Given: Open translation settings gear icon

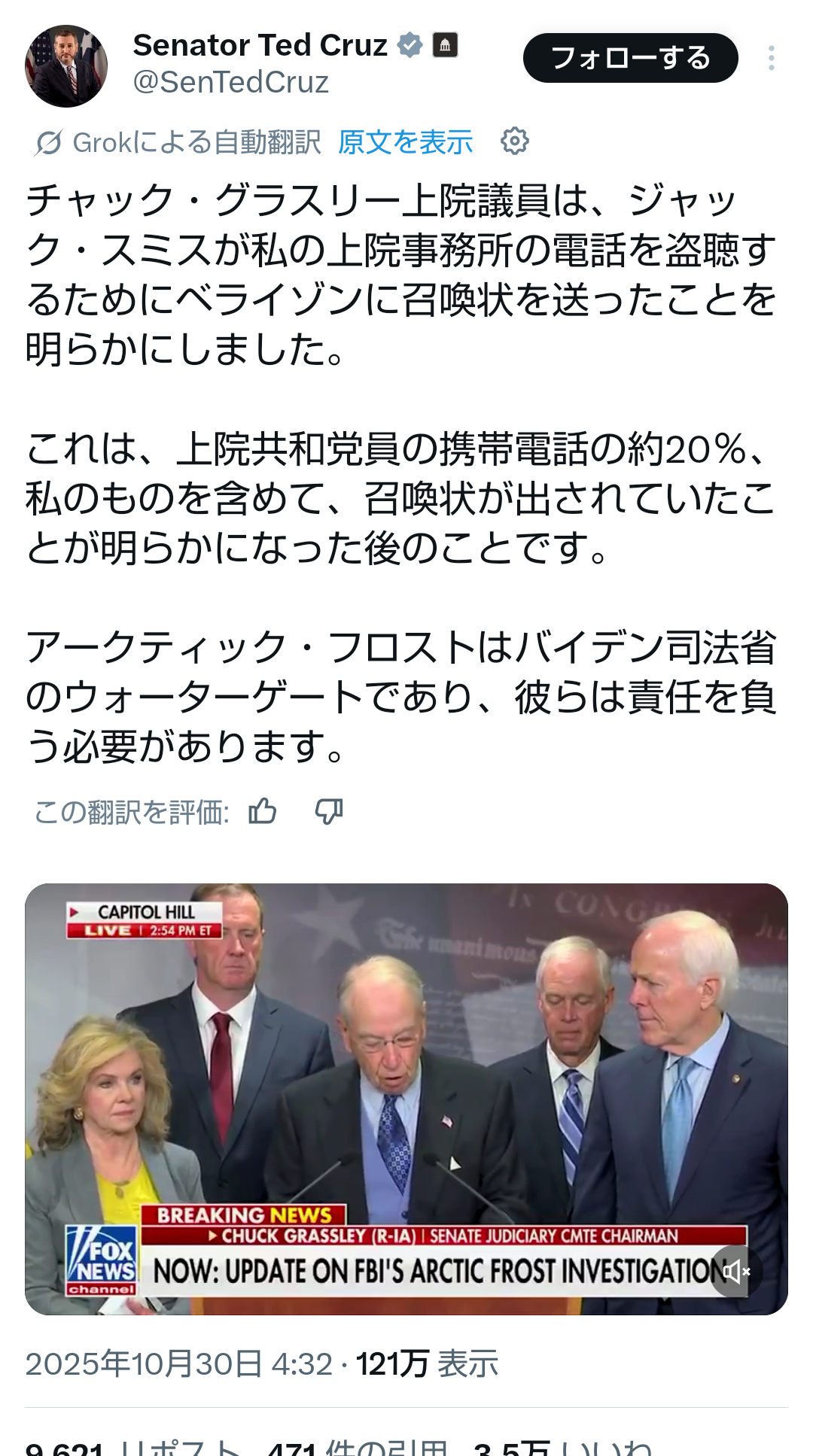Looking at the screenshot, I should 515,141.
